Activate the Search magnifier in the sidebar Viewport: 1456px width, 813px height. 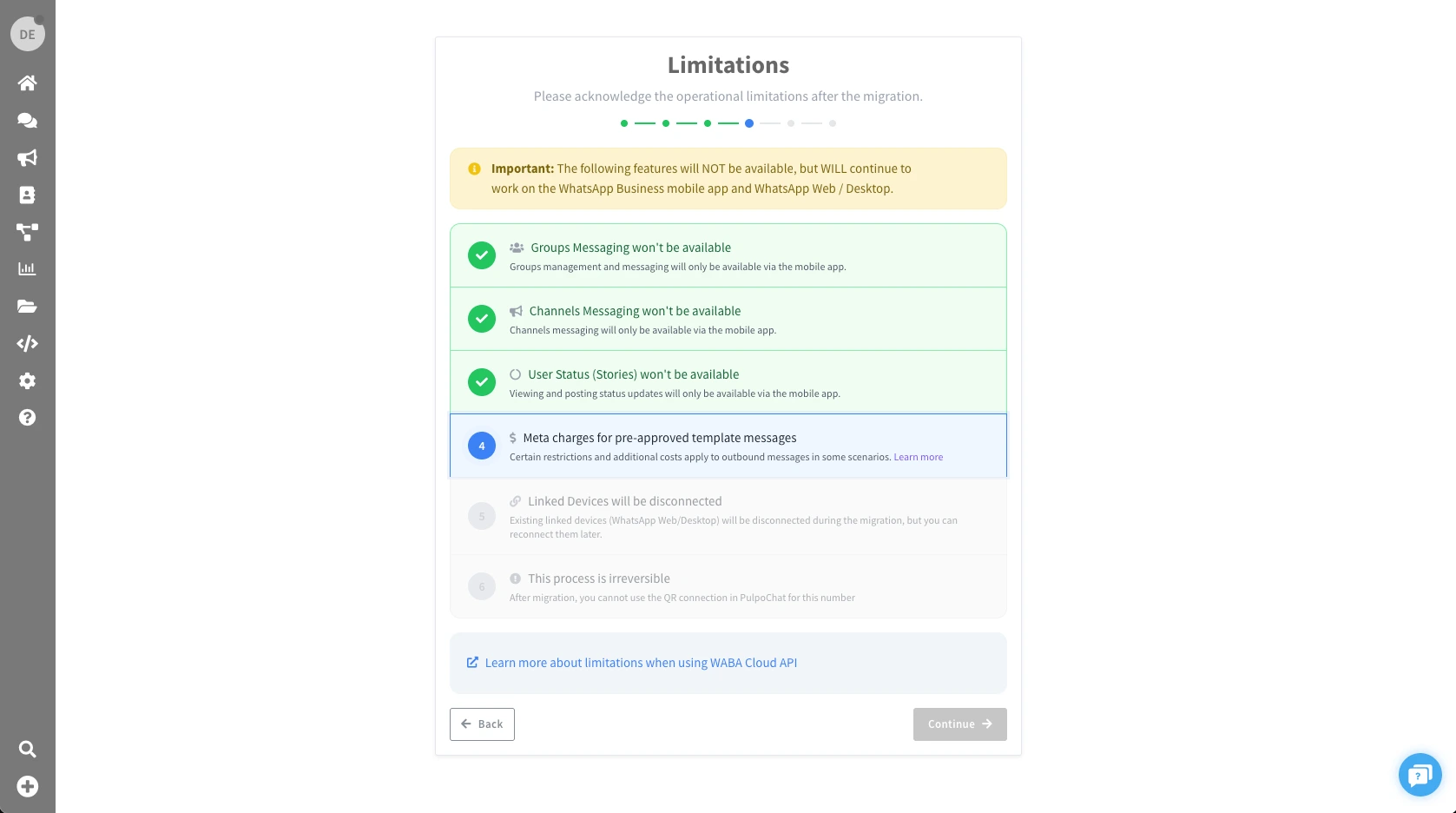pyautogui.click(x=27, y=750)
